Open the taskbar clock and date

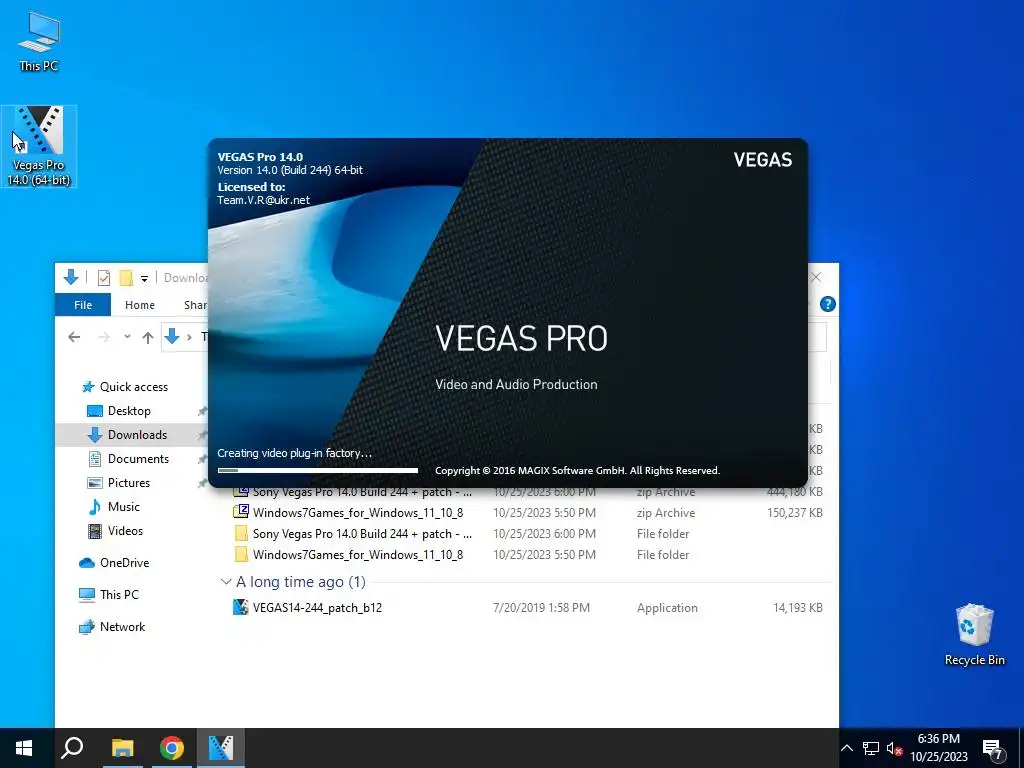click(939, 748)
